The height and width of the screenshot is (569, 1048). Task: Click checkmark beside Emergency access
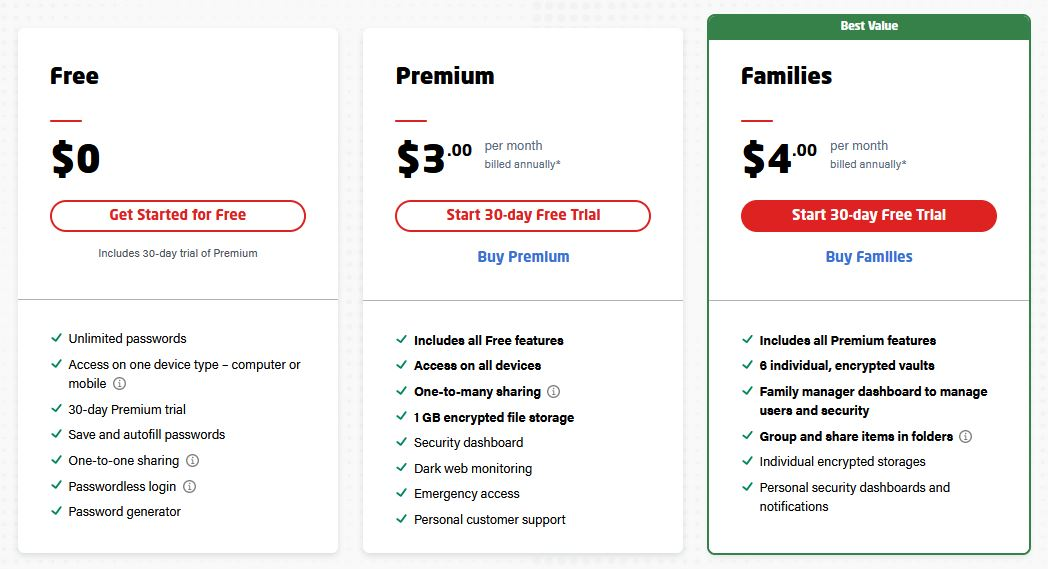pyautogui.click(x=402, y=493)
